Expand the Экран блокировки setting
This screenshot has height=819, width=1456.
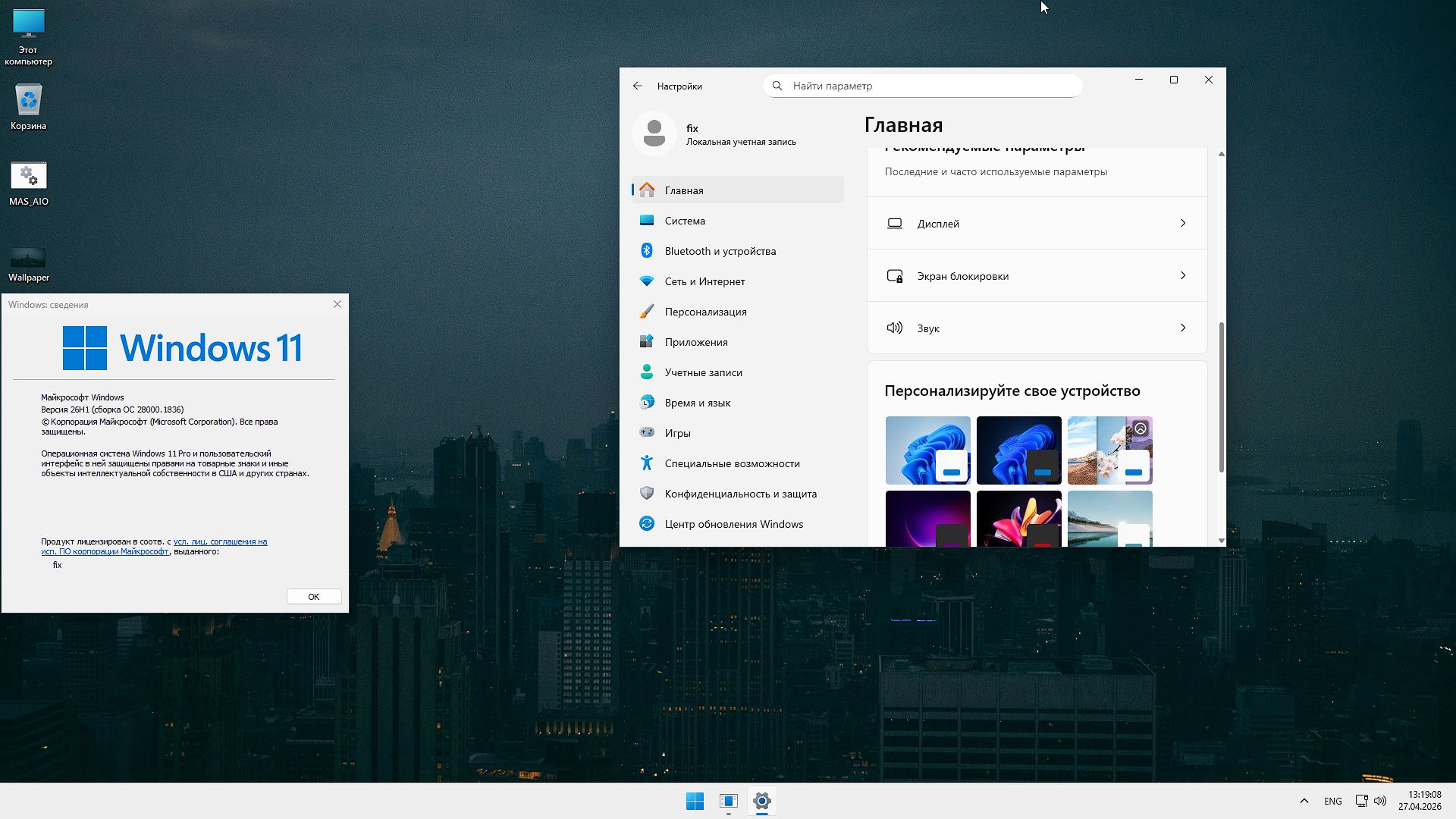tap(1036, 275)
